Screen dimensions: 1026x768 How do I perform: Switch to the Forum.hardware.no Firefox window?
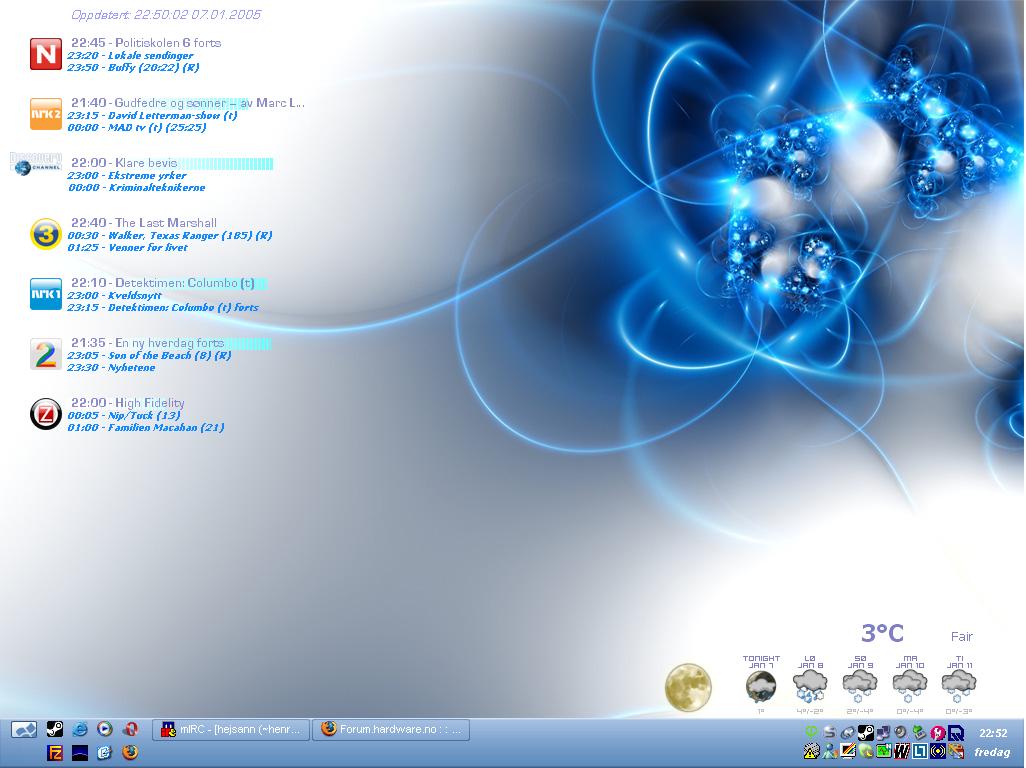point(392,730)
